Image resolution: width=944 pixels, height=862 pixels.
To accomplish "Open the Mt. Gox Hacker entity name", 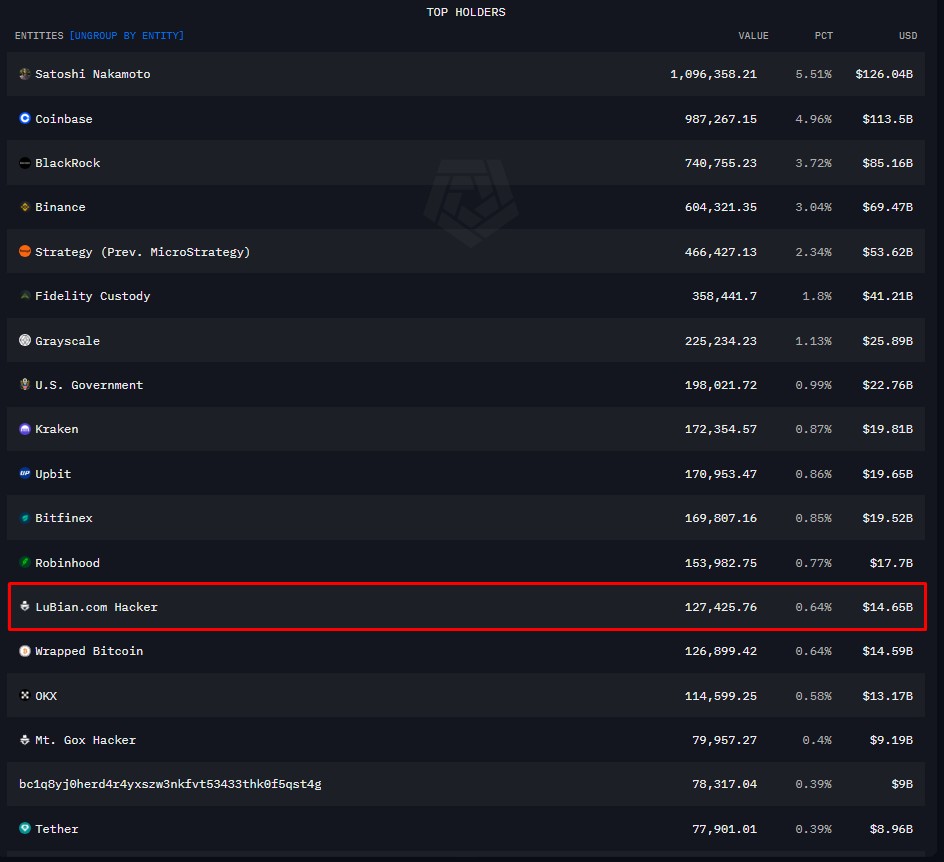I will coord(85,740).
